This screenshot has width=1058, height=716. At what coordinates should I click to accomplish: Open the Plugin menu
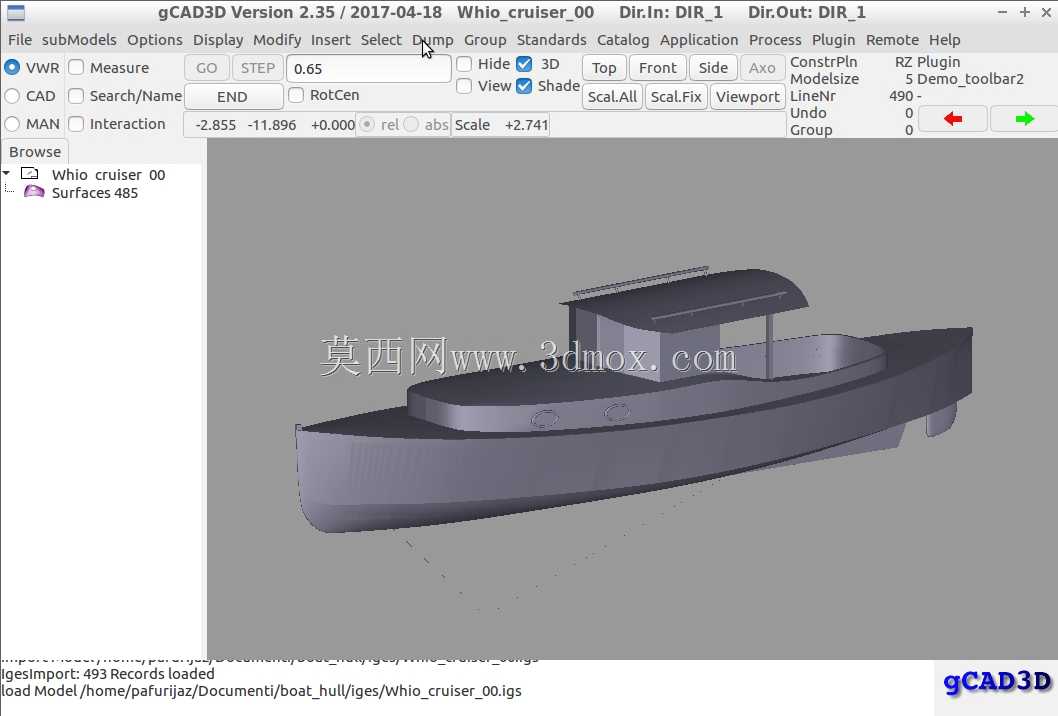tap(833, 40)
